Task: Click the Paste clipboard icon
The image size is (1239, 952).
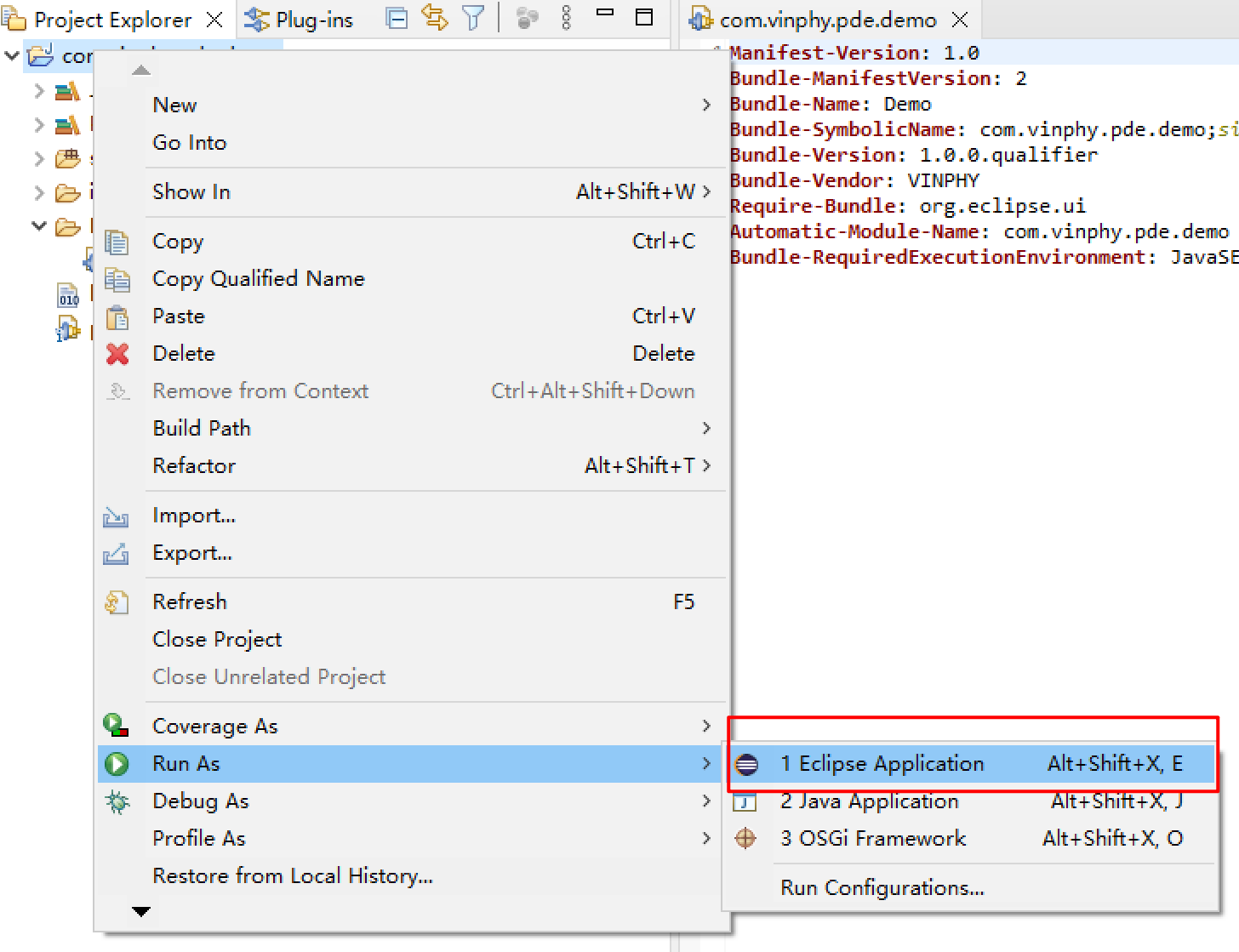Action: click(x=117, y=316)
